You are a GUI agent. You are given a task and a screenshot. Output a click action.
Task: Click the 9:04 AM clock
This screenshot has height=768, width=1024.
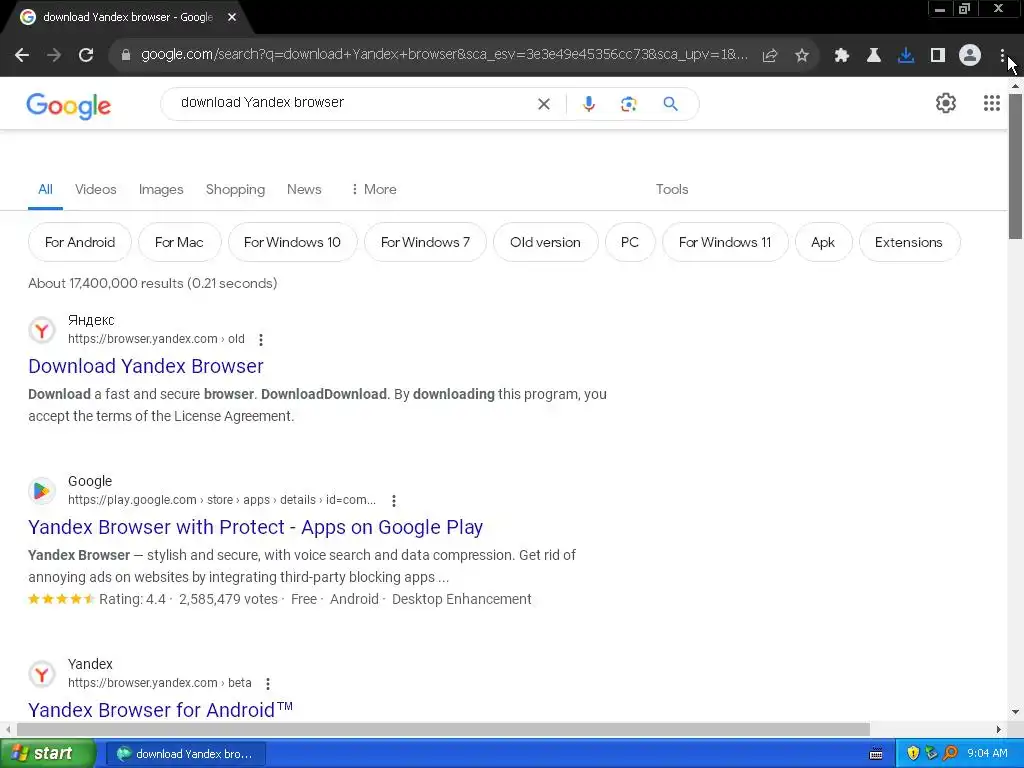987,754
